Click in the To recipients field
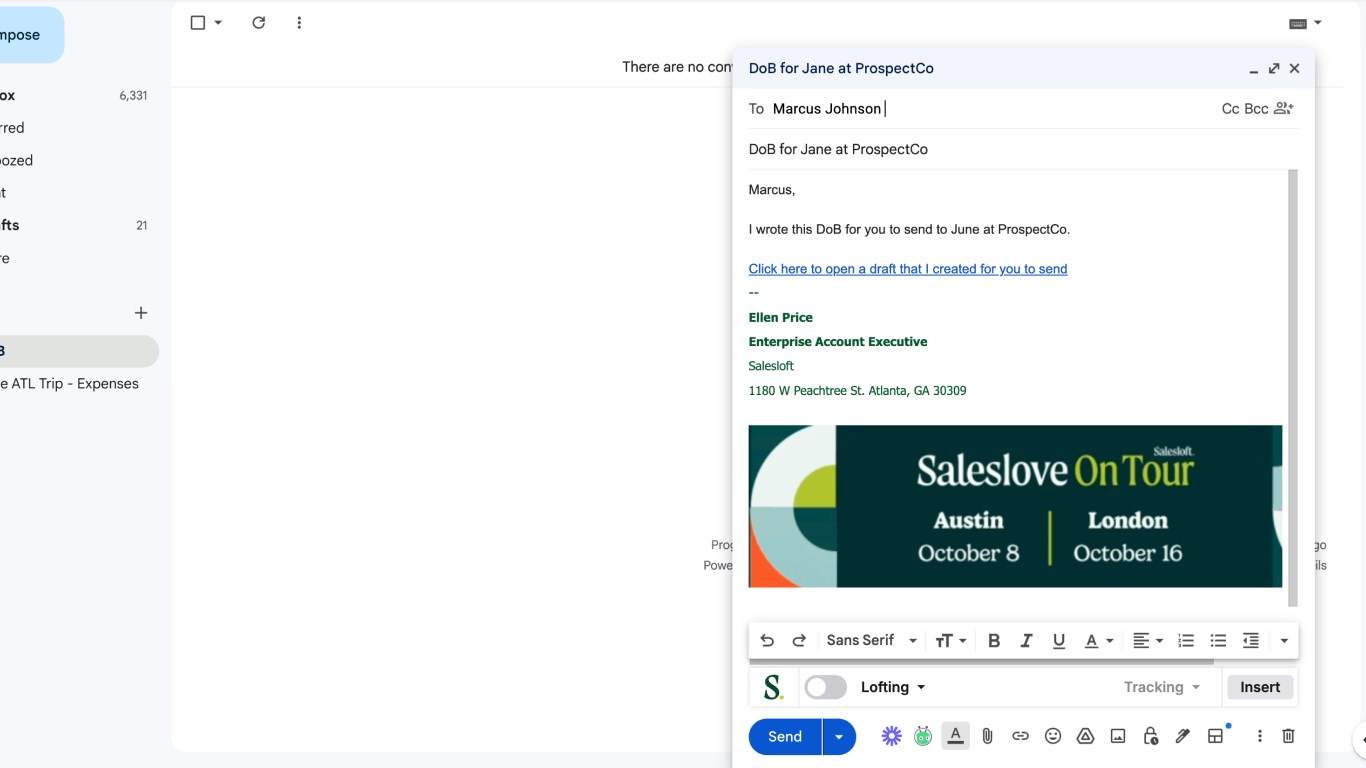1366x768 pixels. click(990, 109)
